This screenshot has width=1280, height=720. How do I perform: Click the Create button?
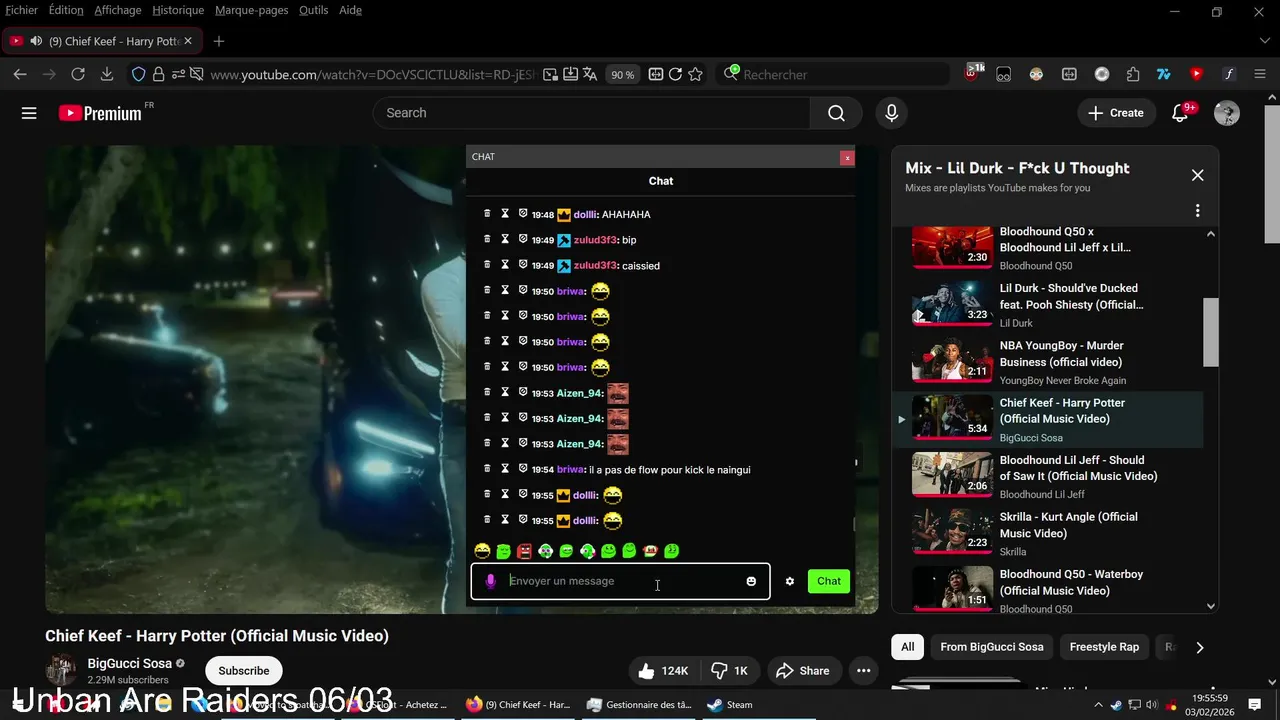click(1117, 113)
